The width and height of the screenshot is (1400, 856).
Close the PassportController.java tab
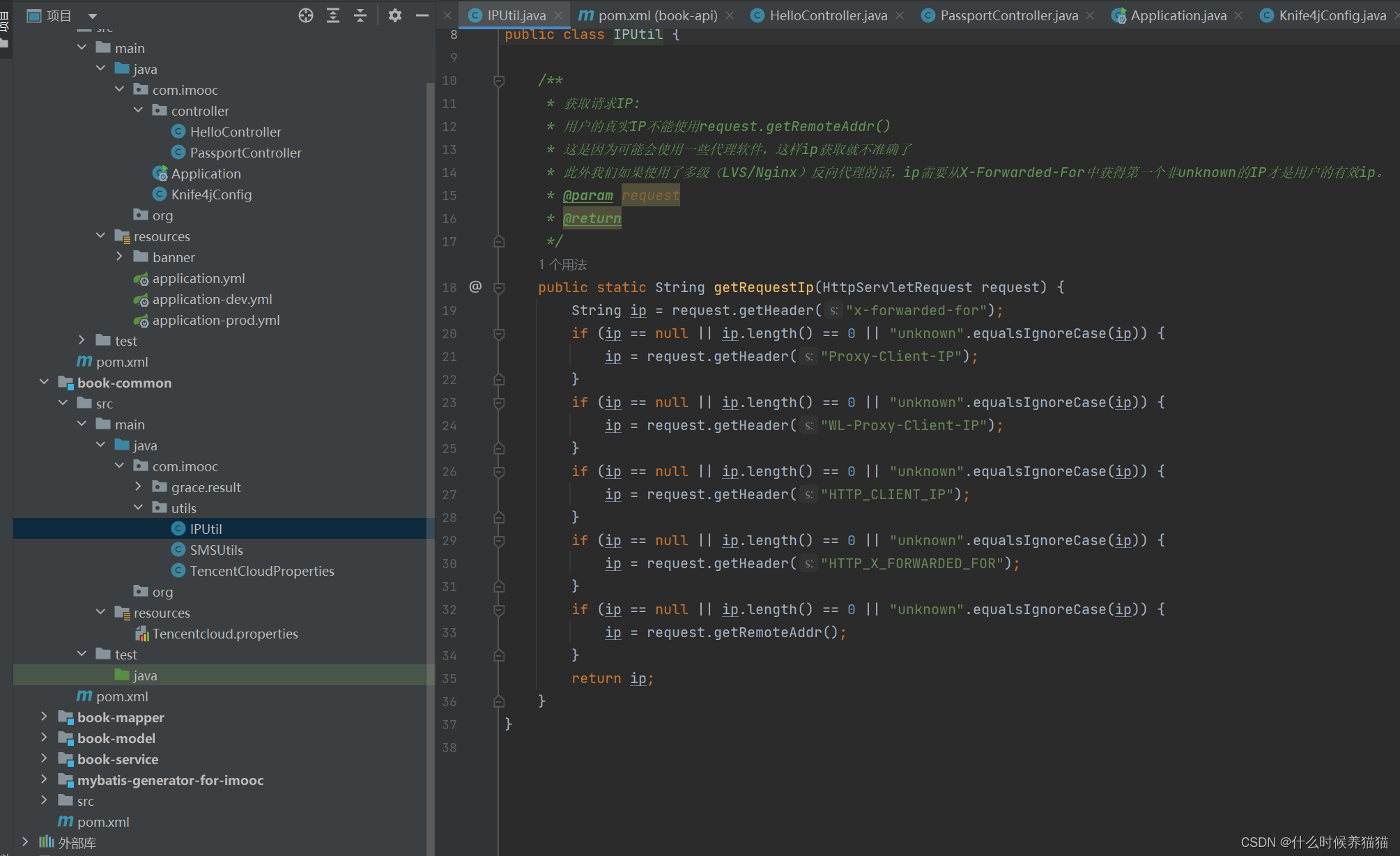coord(1090,15)
